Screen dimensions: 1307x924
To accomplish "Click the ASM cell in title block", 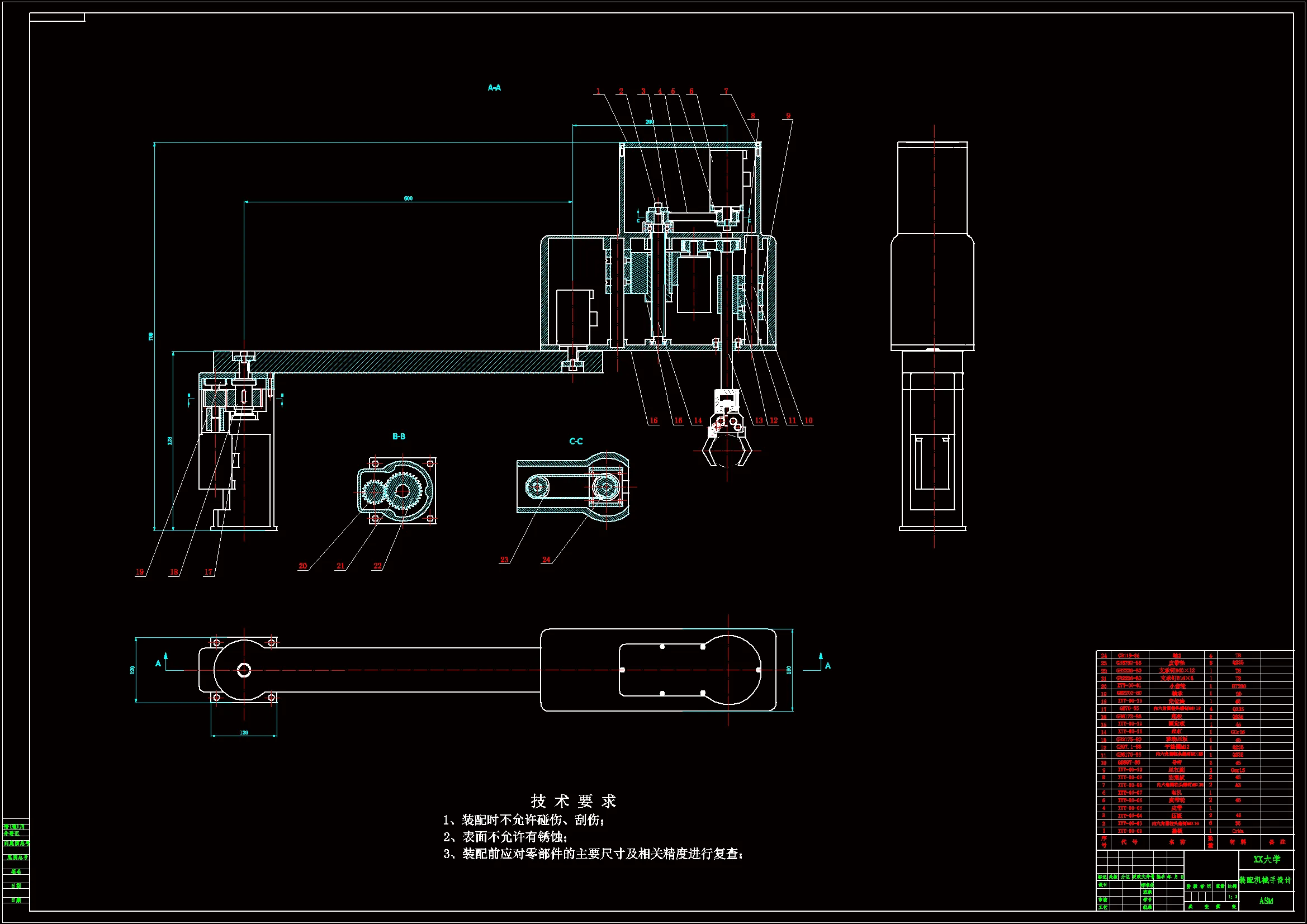I will 1266,901.
